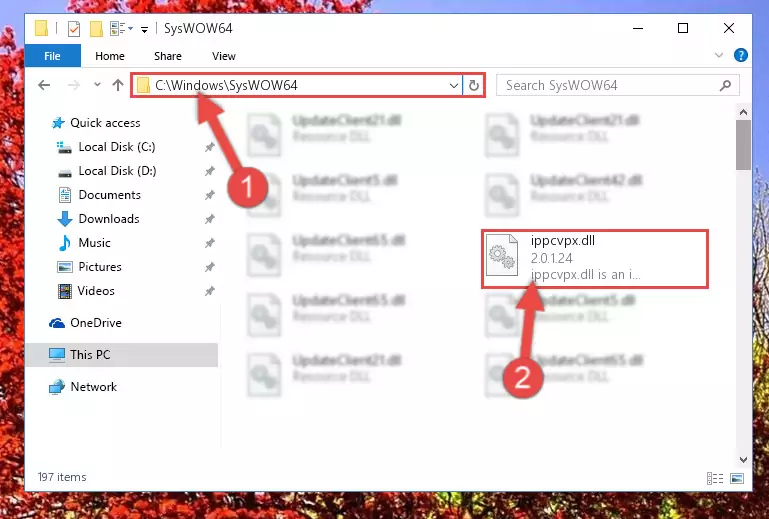Go forward with the right arrow
Screen dimensions: 769x519
point(74,85)
